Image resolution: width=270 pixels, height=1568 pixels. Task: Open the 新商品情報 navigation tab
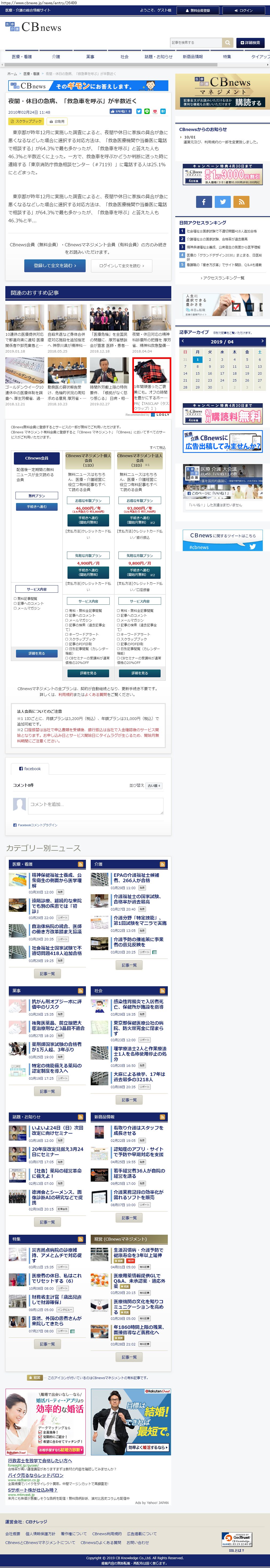coord(193,57)
